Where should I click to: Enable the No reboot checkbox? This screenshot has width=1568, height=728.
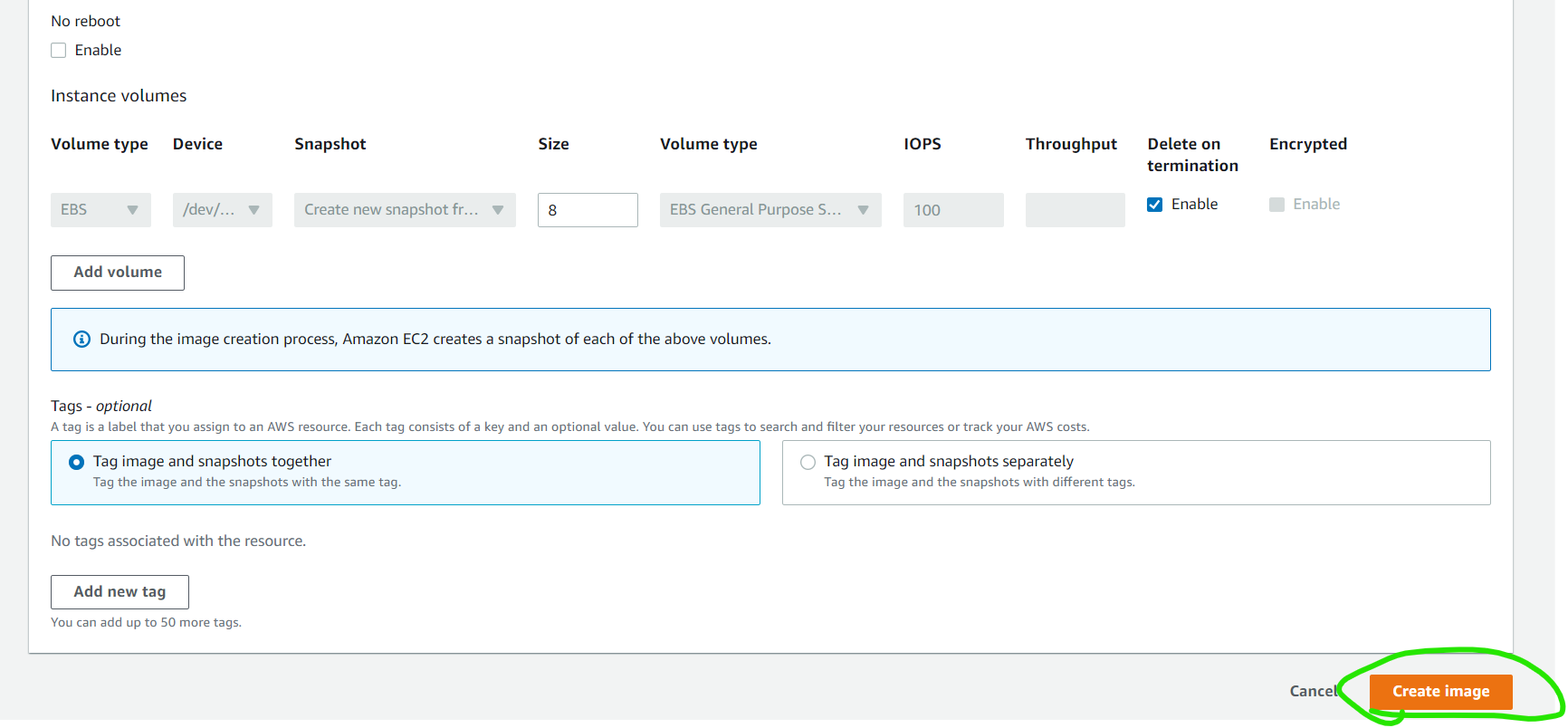pos(59,51)
